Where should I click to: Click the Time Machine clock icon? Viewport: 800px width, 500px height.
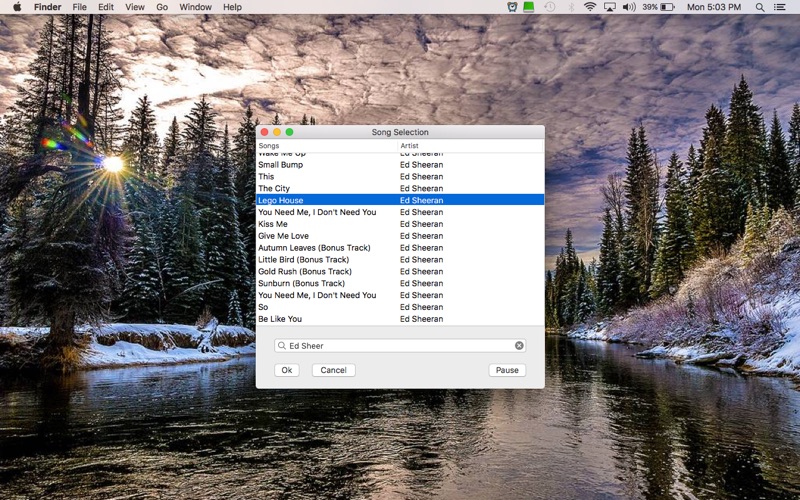pyautogui.click(x=549, y=7)
